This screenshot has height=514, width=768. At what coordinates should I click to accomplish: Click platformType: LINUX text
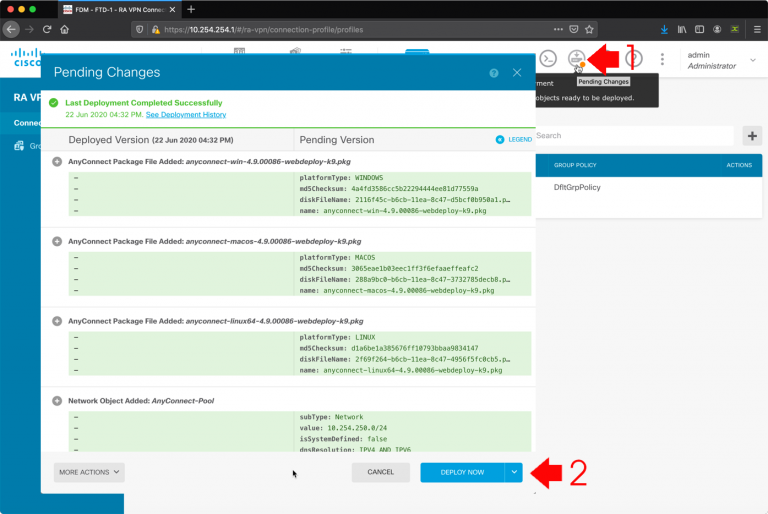point(337,338)
